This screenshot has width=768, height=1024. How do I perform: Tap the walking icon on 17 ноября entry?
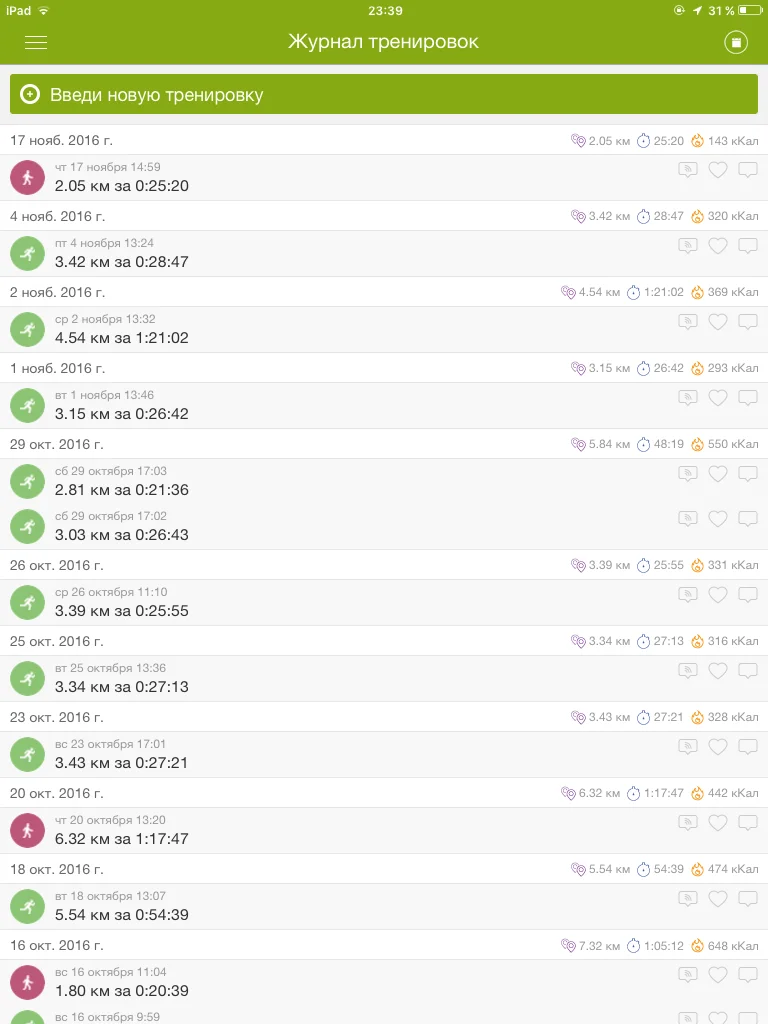pos(28,177)
